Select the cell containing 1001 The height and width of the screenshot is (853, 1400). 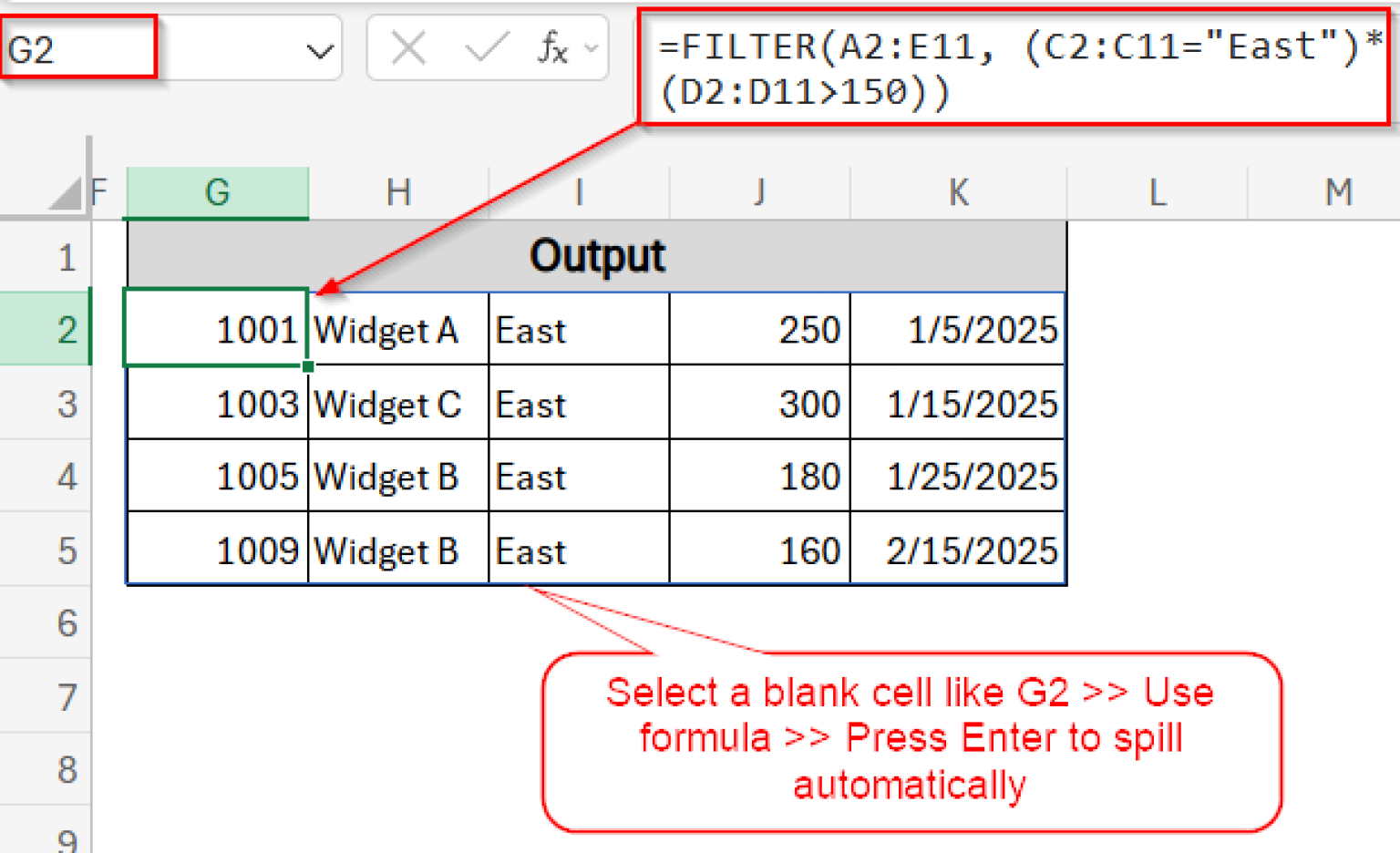click(x=216, y=328)
